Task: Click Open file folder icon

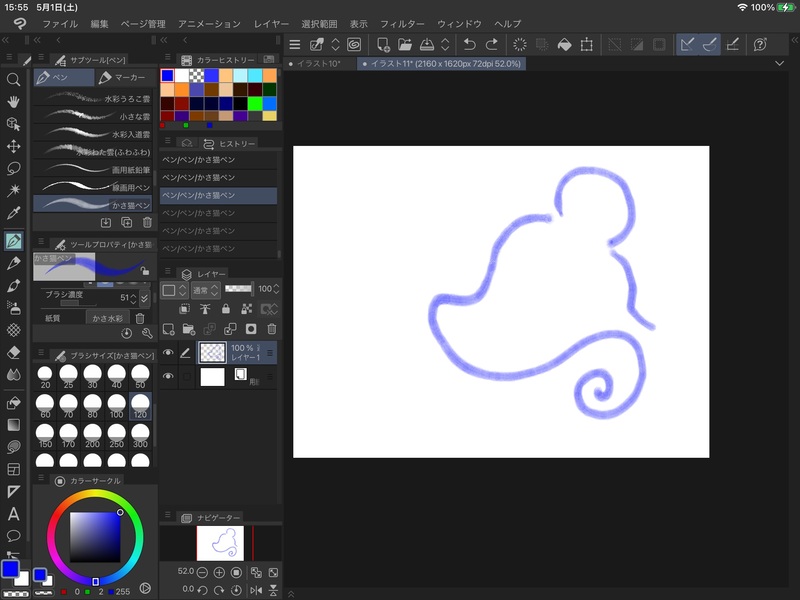Action: point(405,45)
